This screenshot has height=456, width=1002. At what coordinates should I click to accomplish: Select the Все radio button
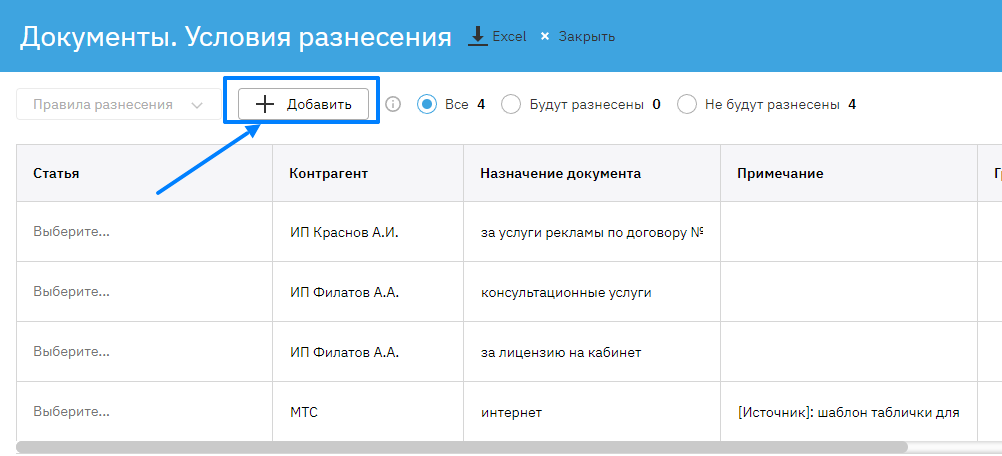427,104
